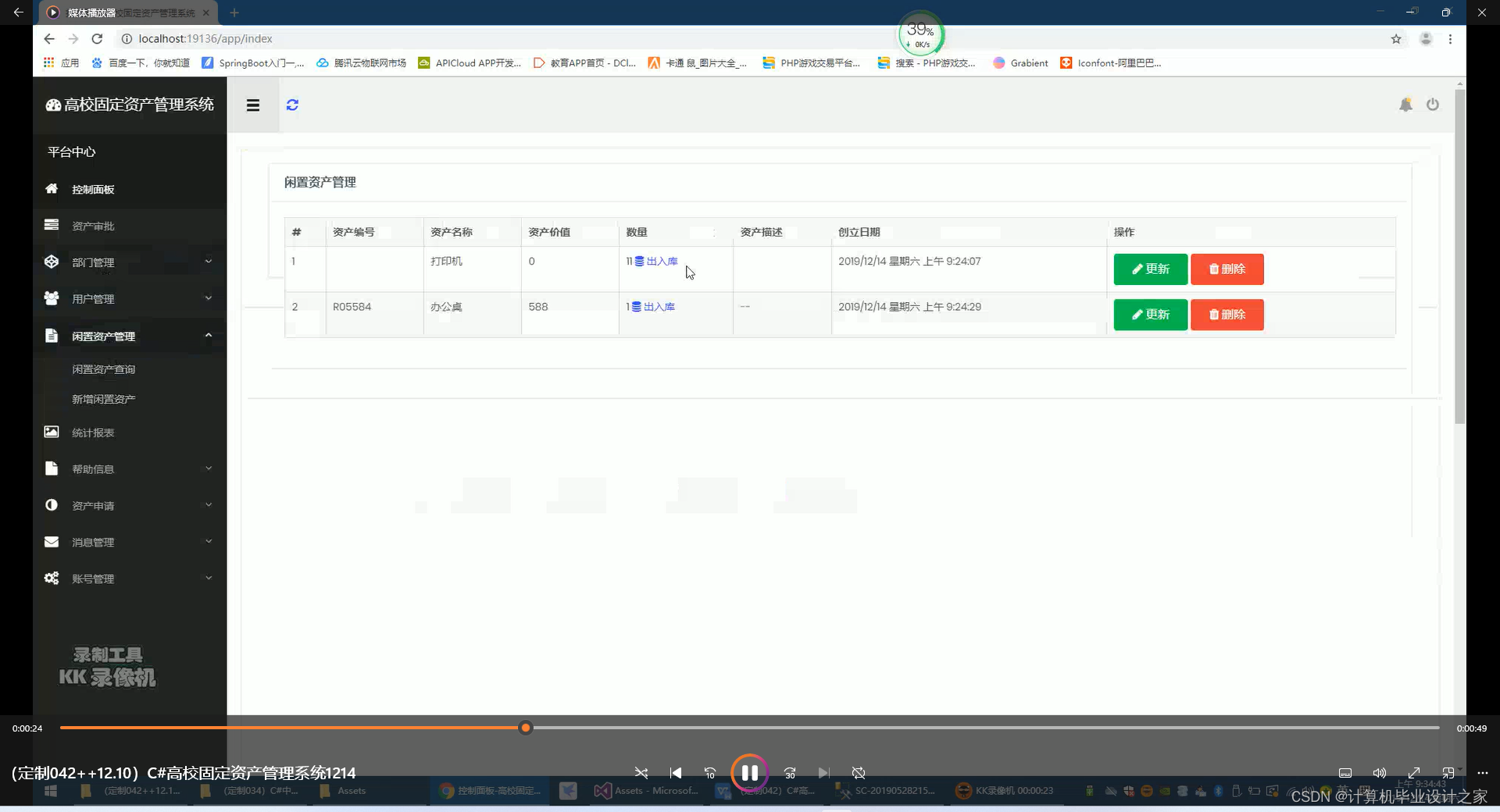Expand 消息管理 menu
The height and width of the screenshot is (812, 1500).
(130, 543)
